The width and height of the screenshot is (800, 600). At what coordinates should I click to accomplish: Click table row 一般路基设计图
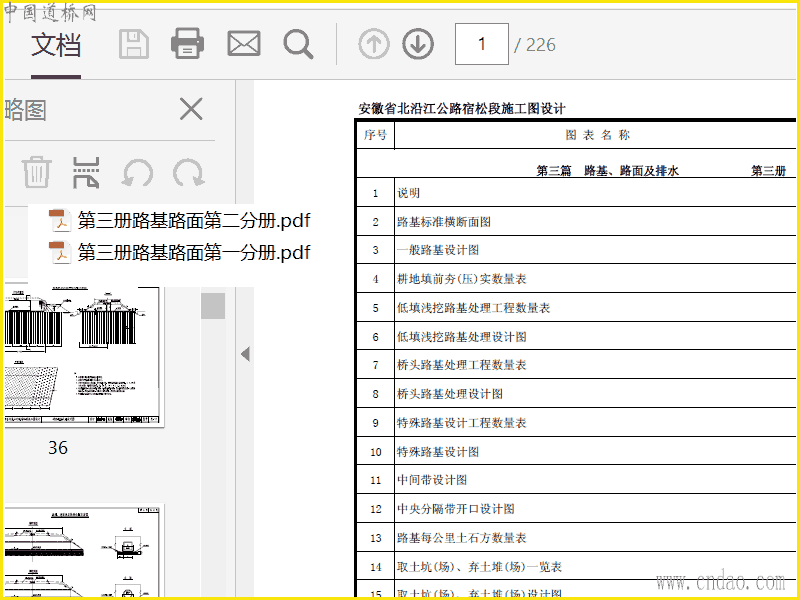576,250
